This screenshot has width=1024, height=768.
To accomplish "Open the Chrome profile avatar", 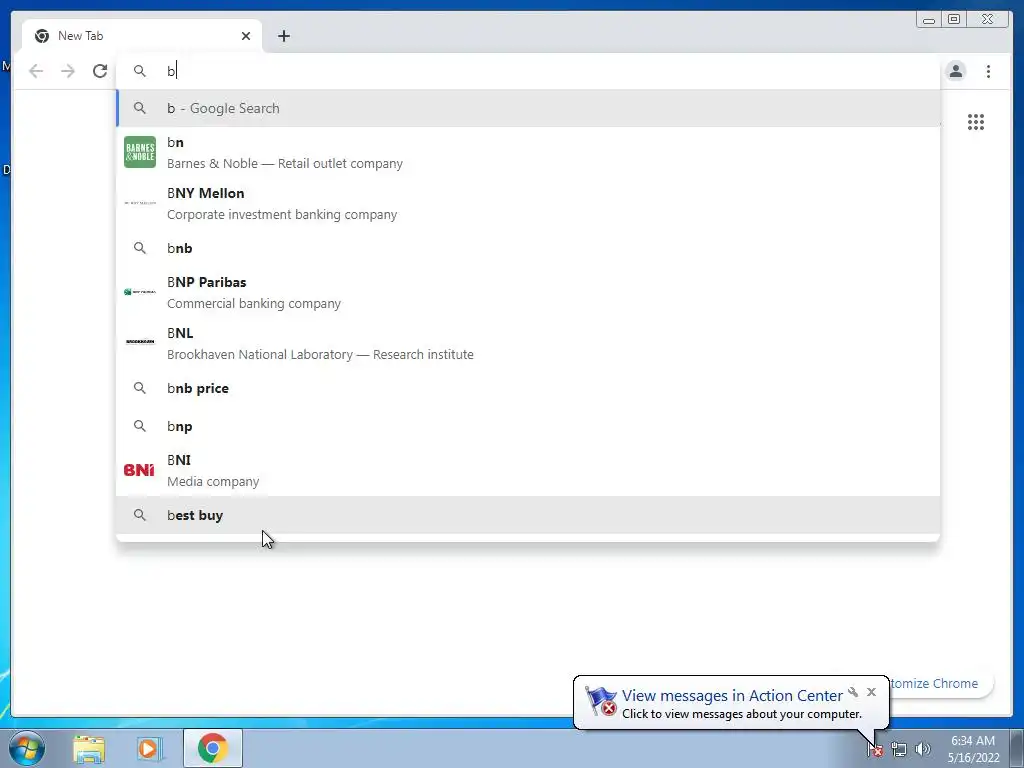I will click(955, 71).
